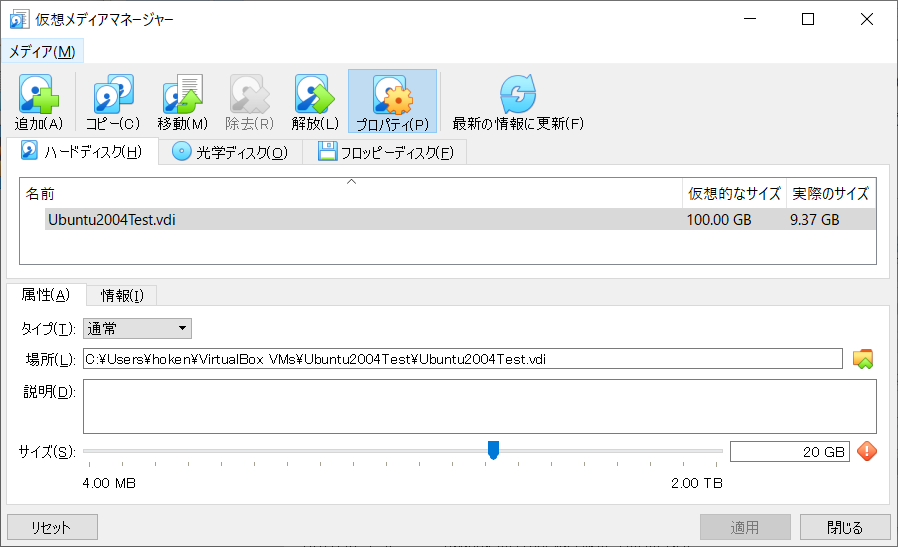Toggle the プロパティ(P) properties icon
This screenshot has width=898, height=547.
[392, 101]
